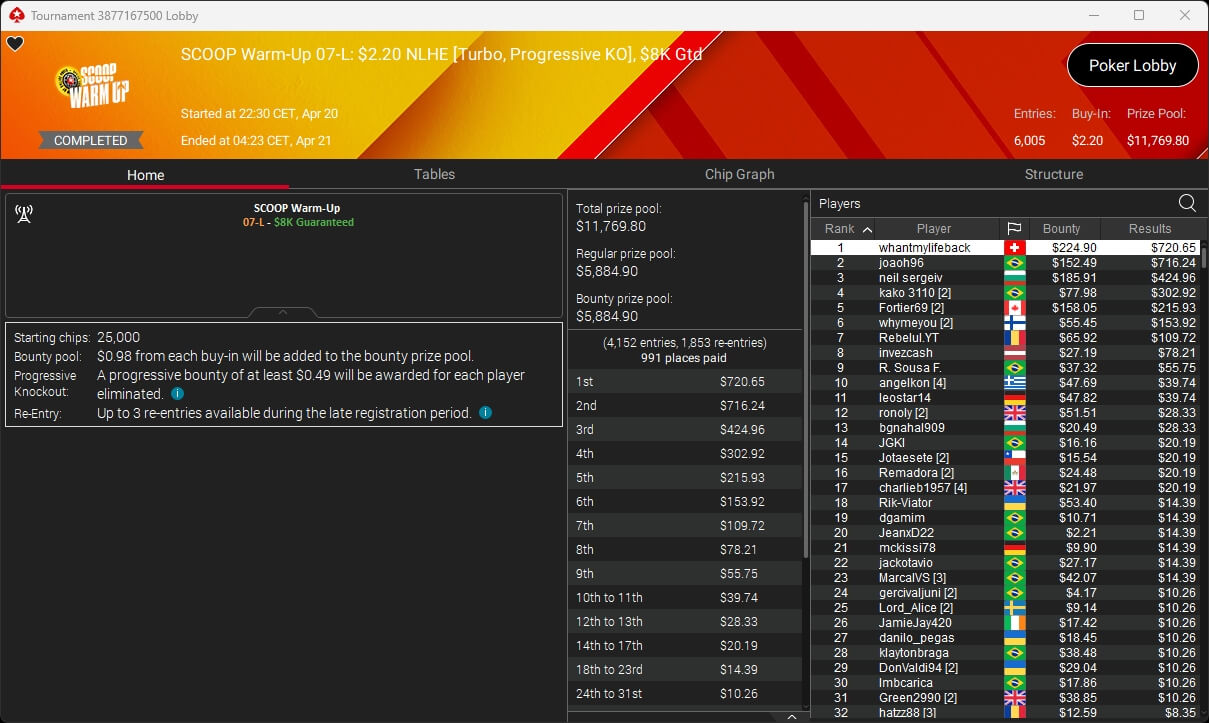Sort by the Results column header
This screenshot has width=1209, height=723.
click(x=1150, y=229)
